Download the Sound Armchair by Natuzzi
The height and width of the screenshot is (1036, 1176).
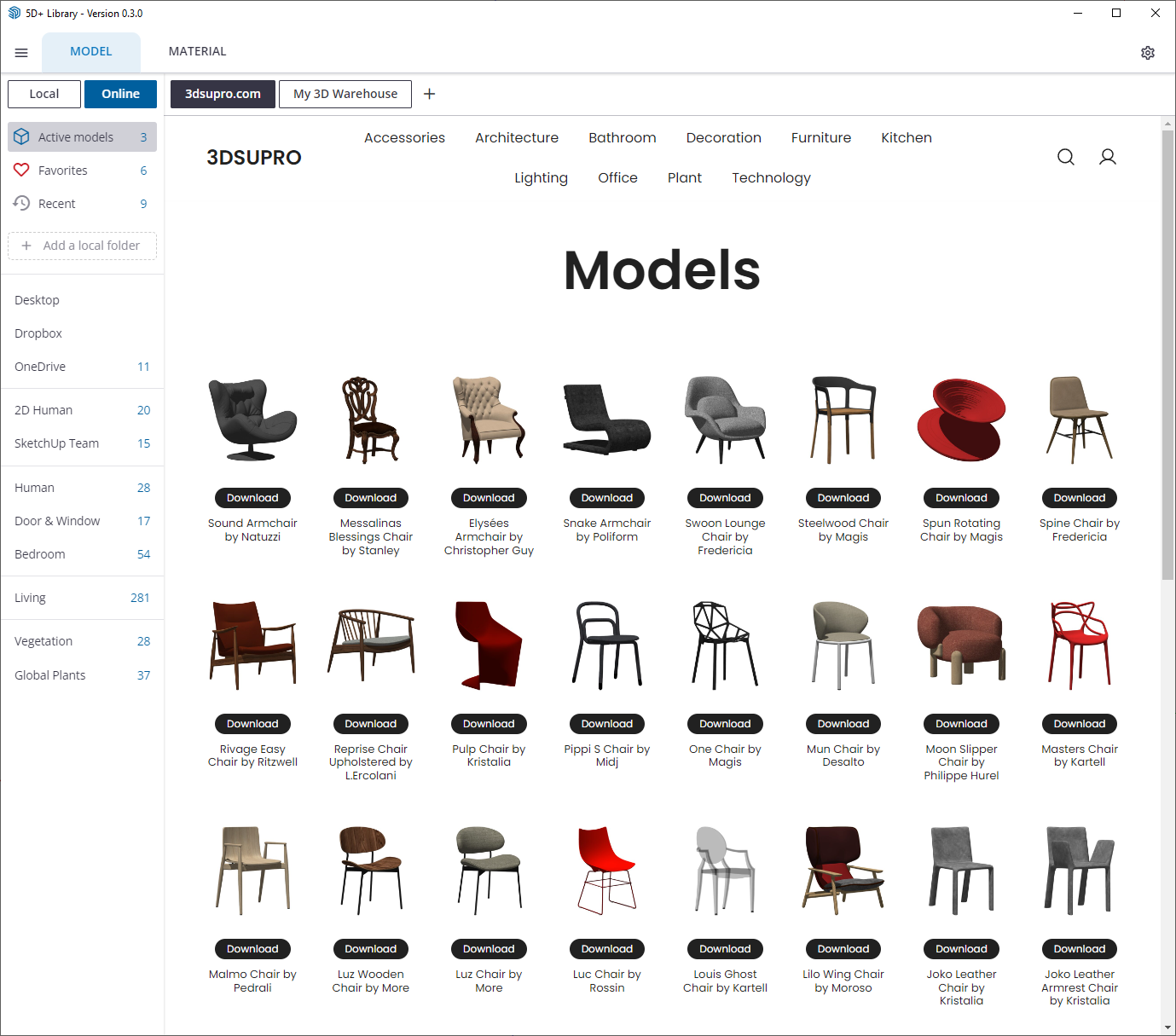pos(252,498)
